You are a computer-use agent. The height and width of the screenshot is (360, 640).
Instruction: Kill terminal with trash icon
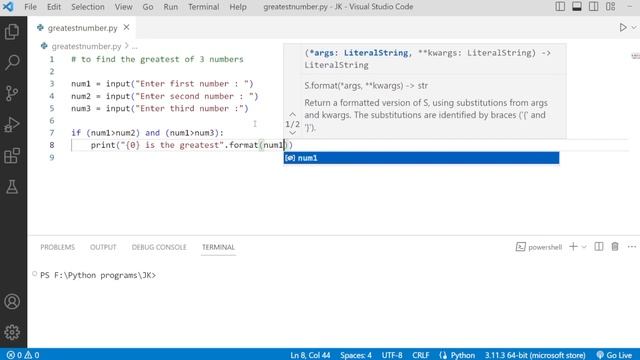click(615, 247)
